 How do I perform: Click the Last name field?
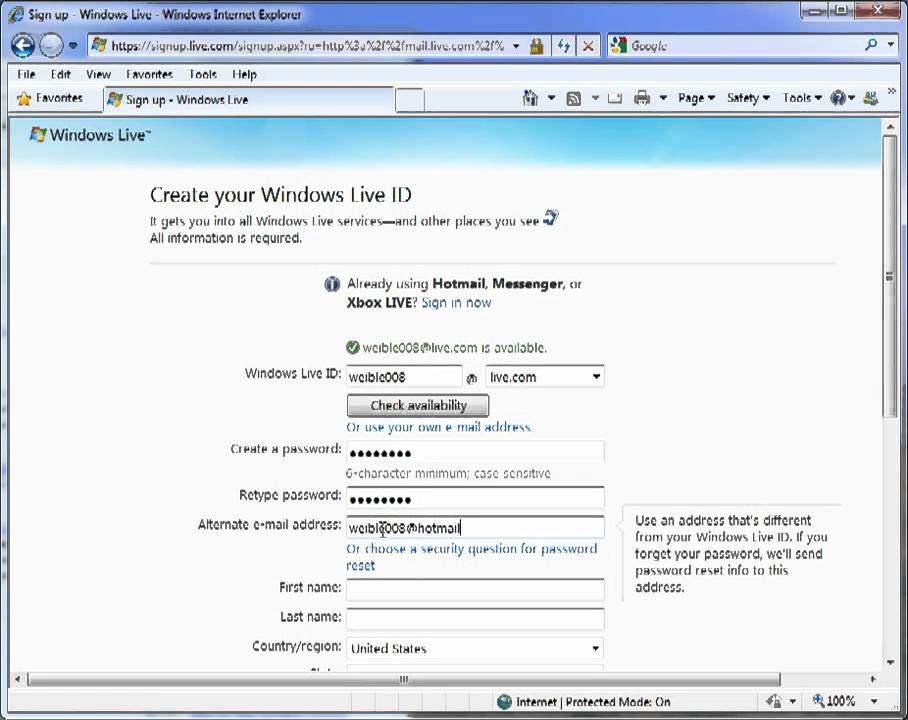pyautogui.click(x=475, y=619)
